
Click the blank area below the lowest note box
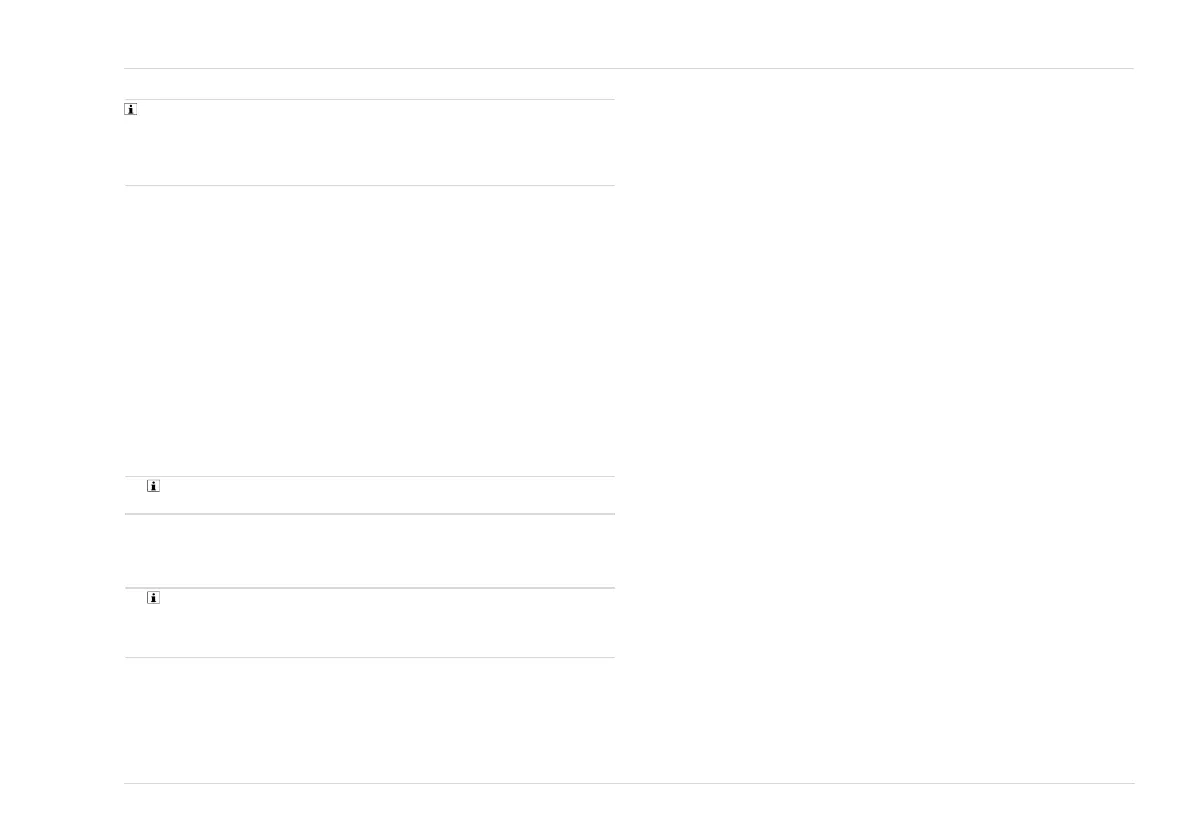point(370,720)
